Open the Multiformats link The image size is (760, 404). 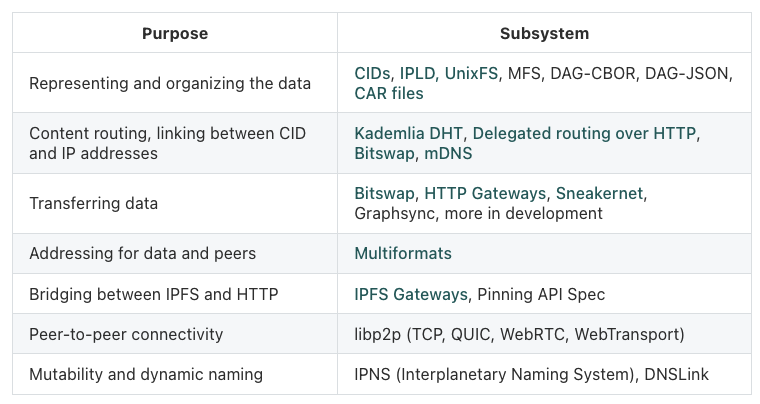[x=403, y=253]
